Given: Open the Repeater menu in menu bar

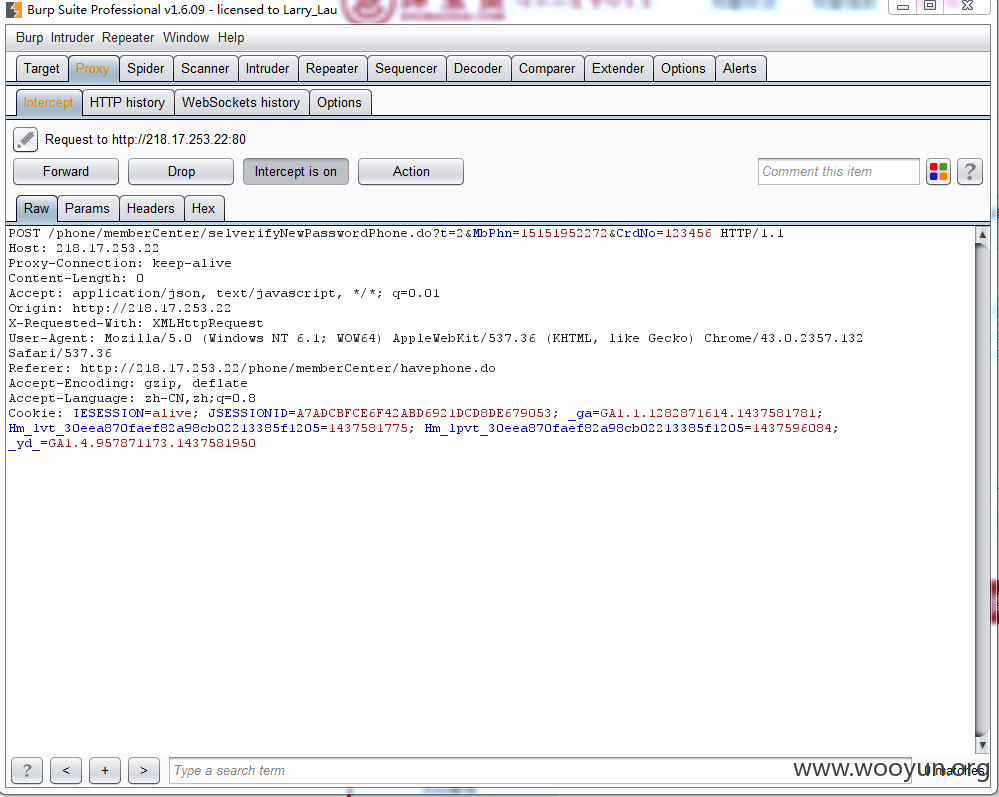Looking at the screenshot, I should coord(128,38).
